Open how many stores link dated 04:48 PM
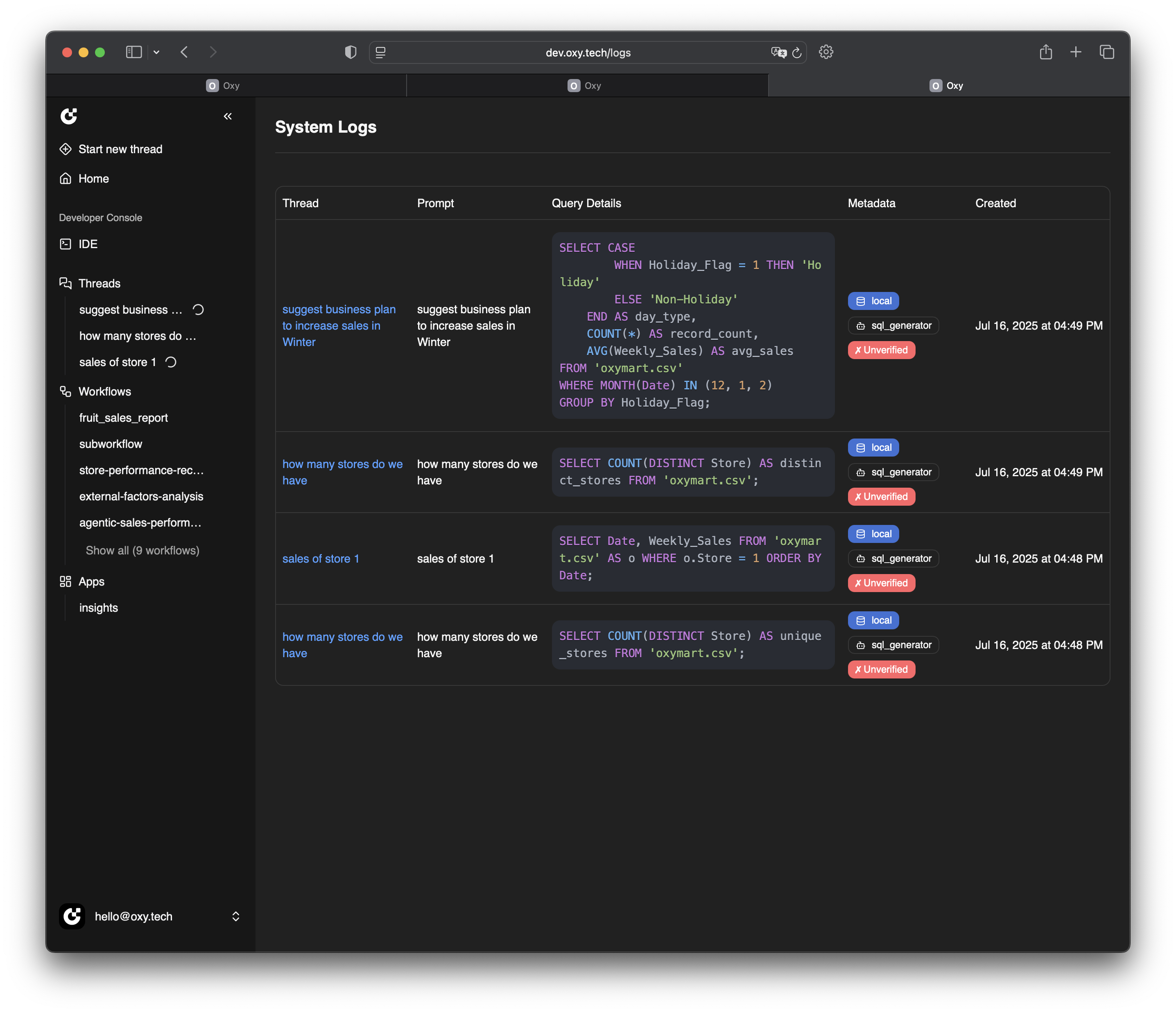The height and width of the screenshot is (1013, 1176). (x=343, y=645)
